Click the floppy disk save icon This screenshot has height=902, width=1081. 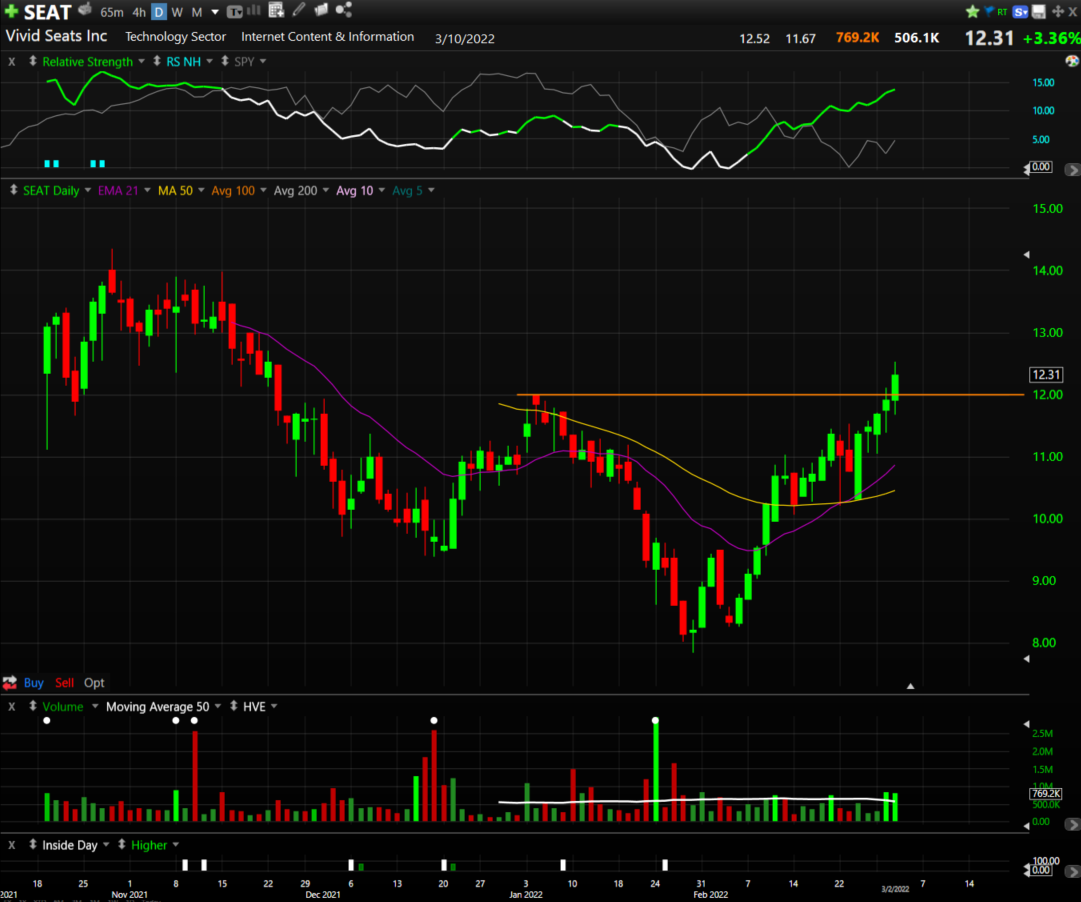(1039, 11)
